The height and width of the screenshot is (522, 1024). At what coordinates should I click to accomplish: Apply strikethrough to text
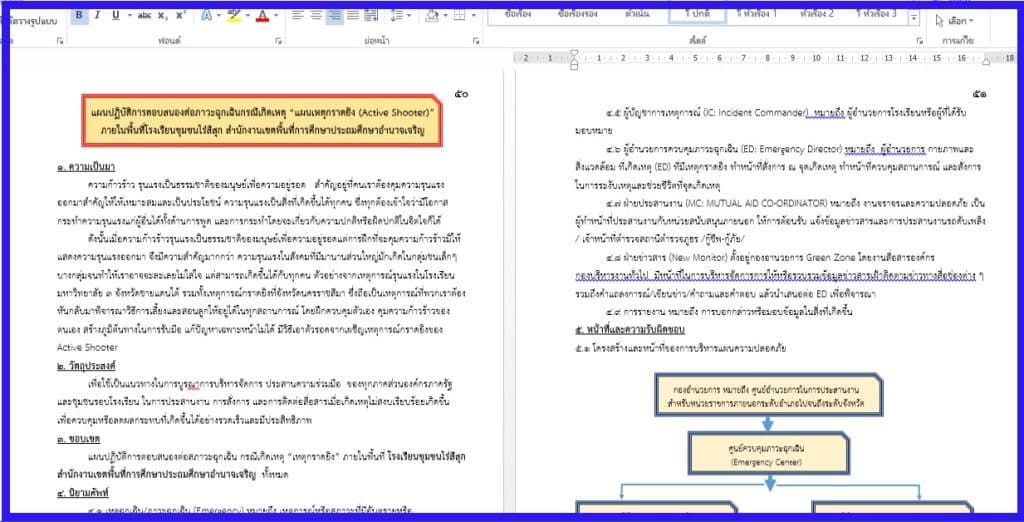146,16
